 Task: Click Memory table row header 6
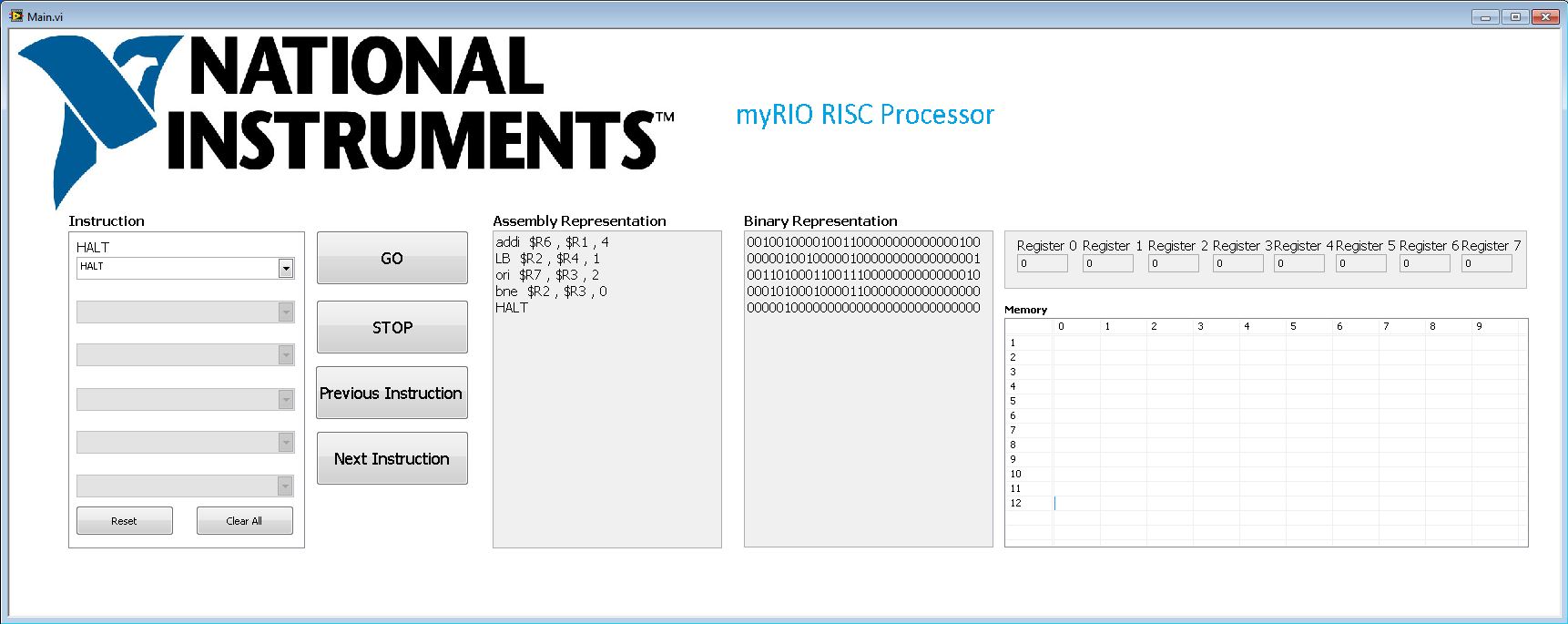point(1013,415)
